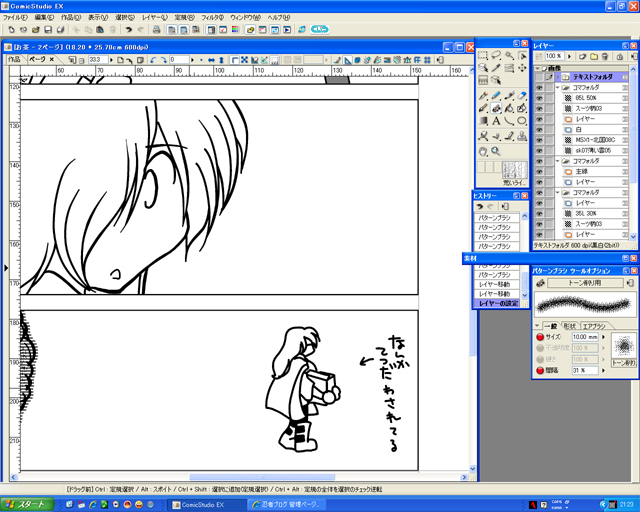Click the fit-to-window crossed arrows icon
This screenshot has width=640, height=512.
click(x=244, y=60)
